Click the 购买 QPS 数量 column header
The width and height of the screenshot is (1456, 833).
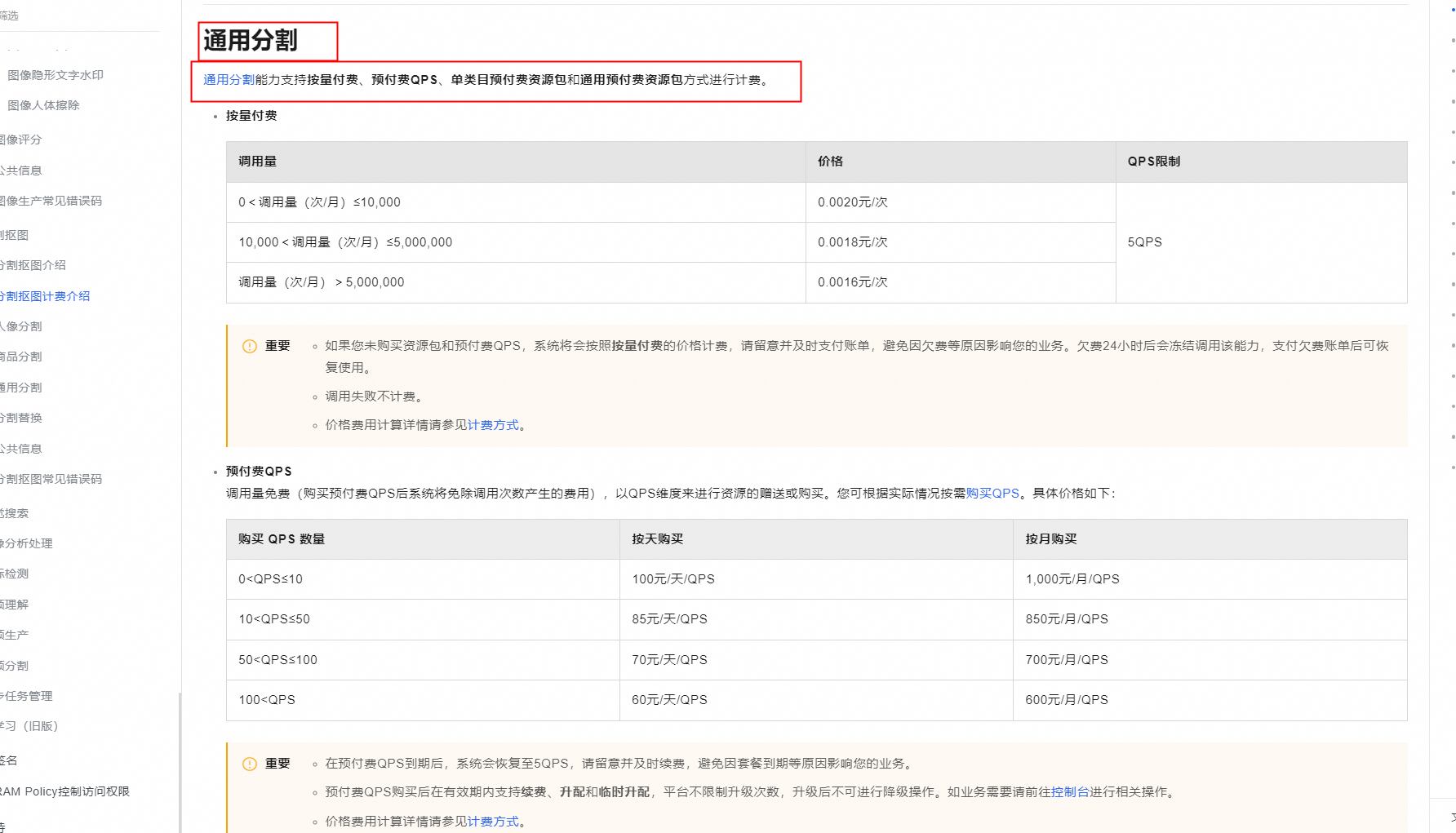coord(423,539)
